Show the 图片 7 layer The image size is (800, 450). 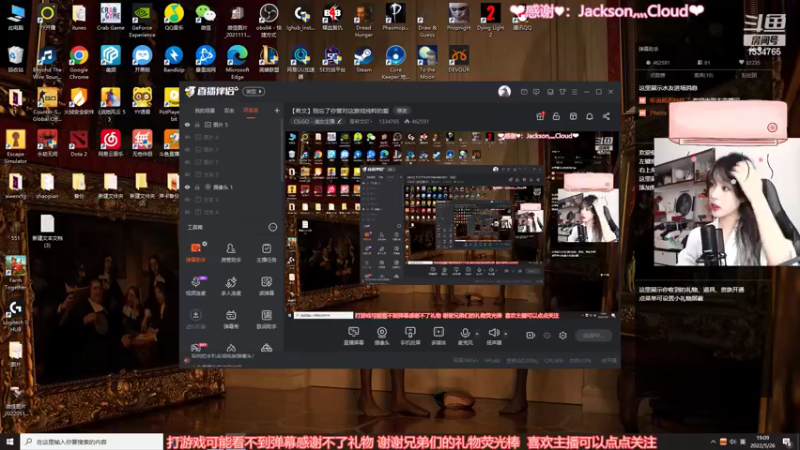tap(188, 162)
